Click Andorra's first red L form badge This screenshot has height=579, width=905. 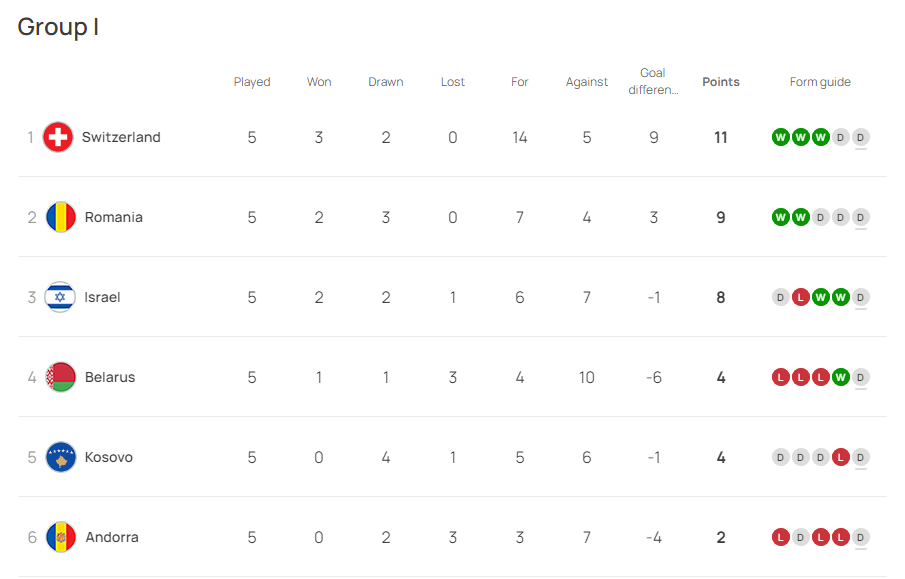pos(781,537)
